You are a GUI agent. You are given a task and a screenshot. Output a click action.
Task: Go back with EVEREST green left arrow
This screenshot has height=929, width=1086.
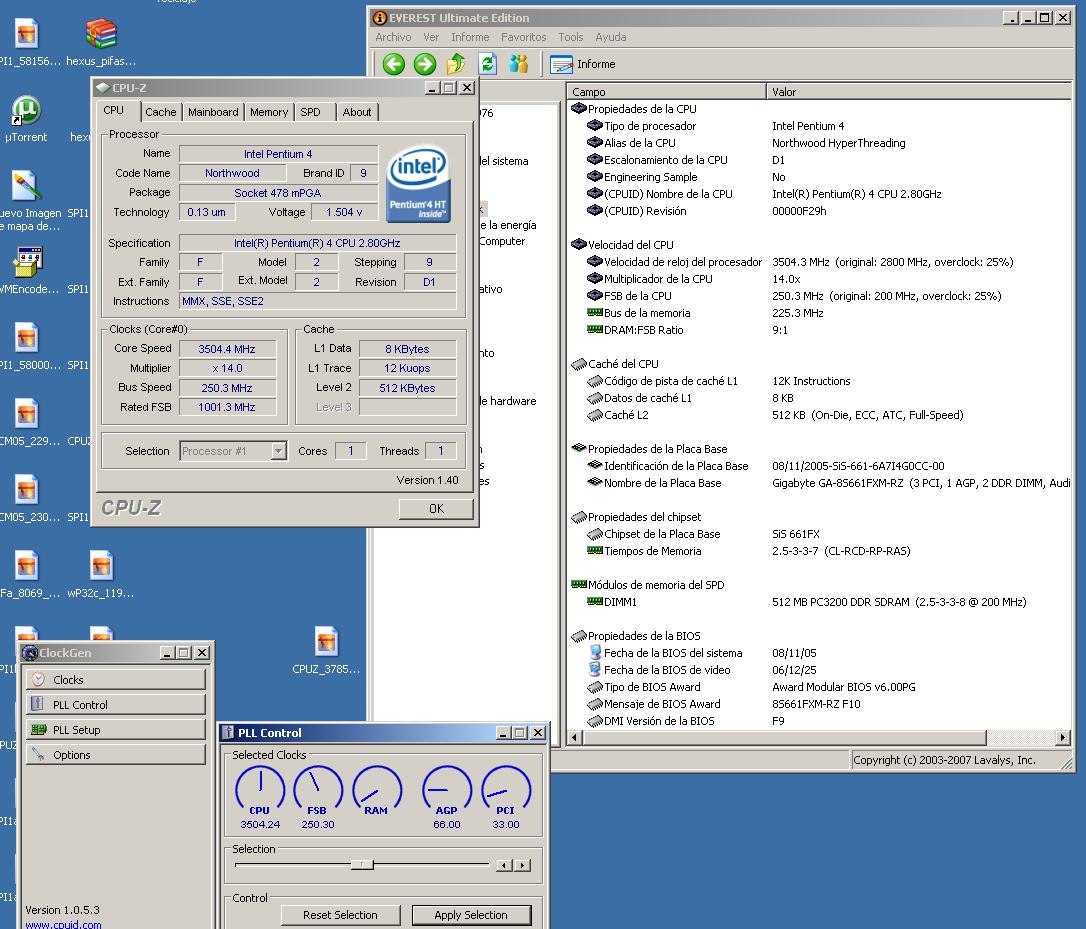click(393, 64)
